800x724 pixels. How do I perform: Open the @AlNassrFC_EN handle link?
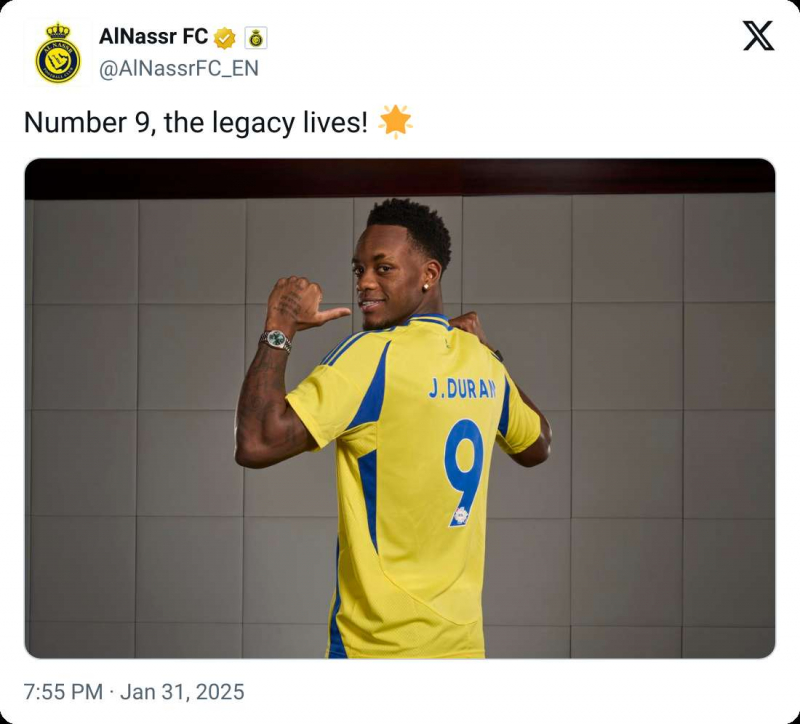pos(179,68)
